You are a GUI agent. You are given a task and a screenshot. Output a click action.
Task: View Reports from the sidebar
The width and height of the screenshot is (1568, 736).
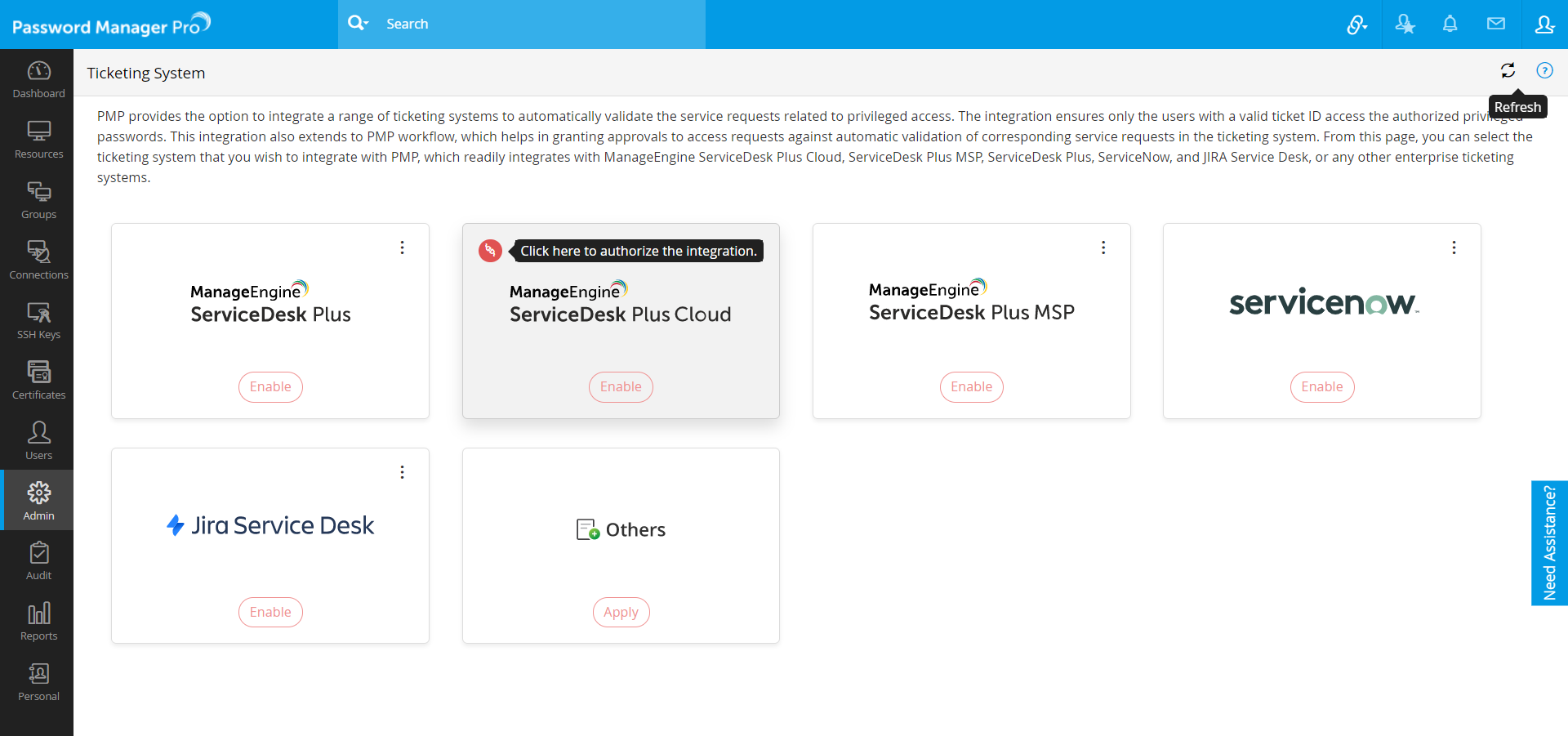(38, 622)
